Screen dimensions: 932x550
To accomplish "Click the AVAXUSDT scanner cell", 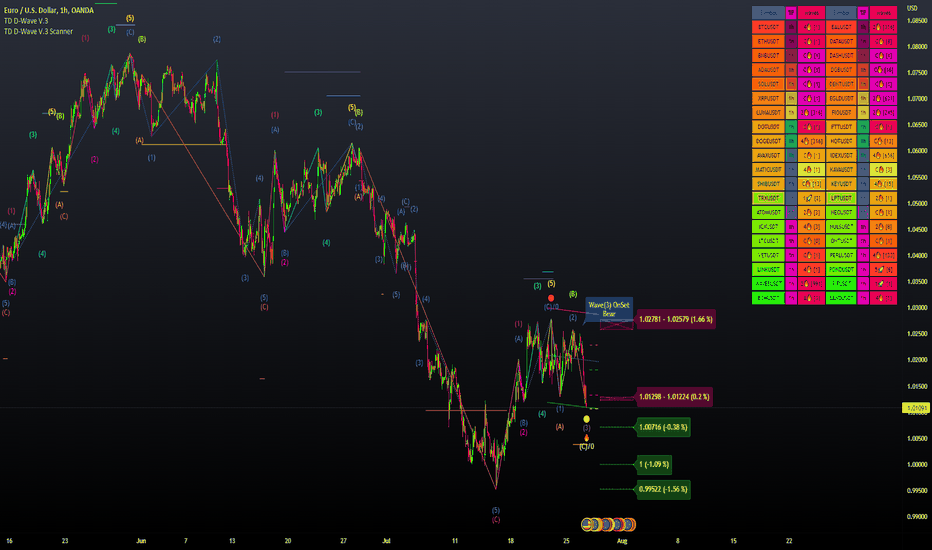I will (768, 155).
